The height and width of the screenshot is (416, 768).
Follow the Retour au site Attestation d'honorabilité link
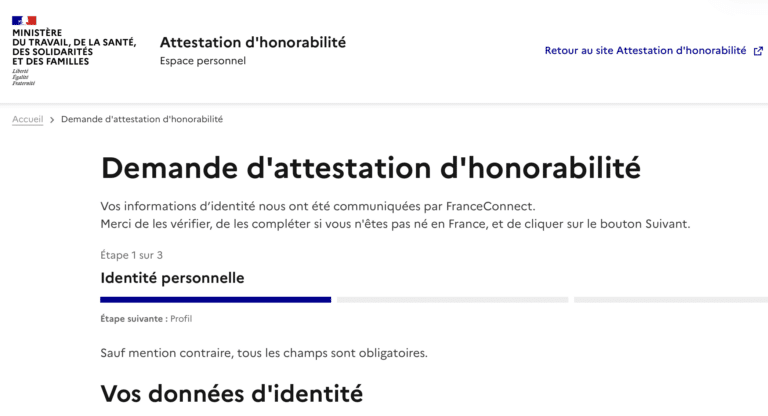[x=645, y=51]
